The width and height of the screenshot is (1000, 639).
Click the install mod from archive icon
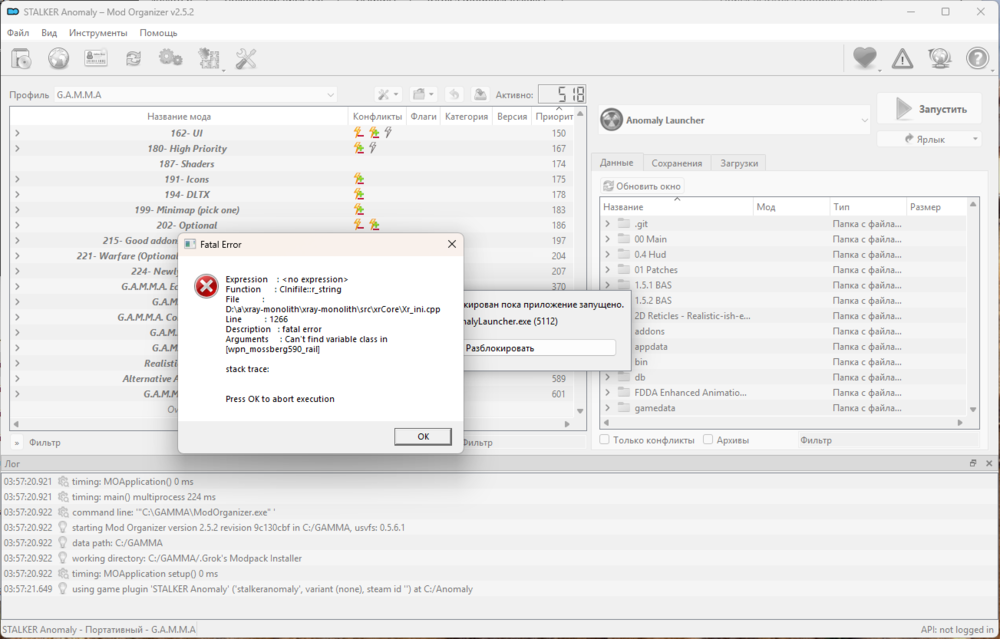coord(21,59)
